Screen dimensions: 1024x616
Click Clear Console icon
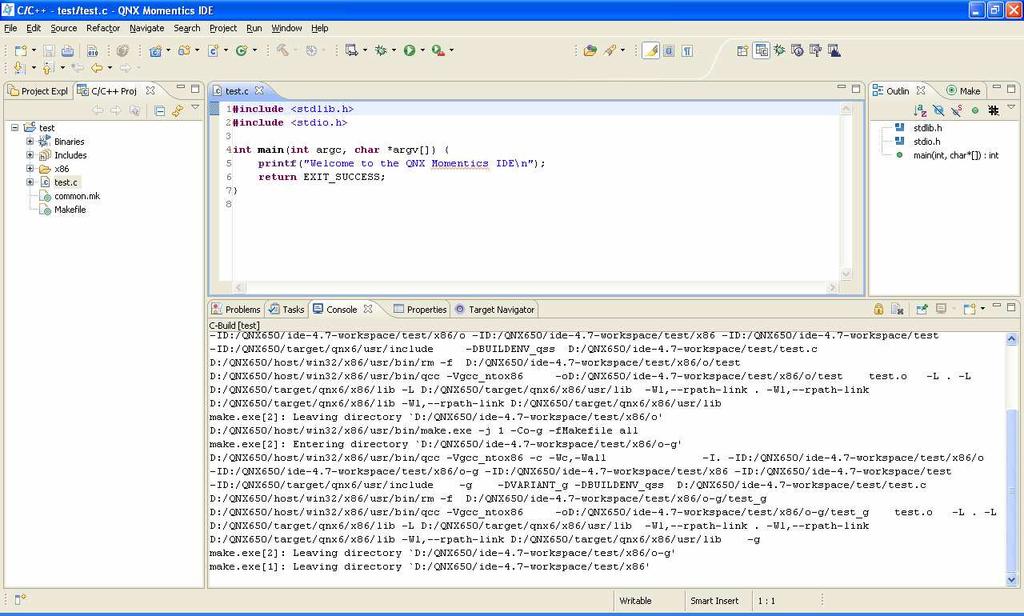pos(897,309)
